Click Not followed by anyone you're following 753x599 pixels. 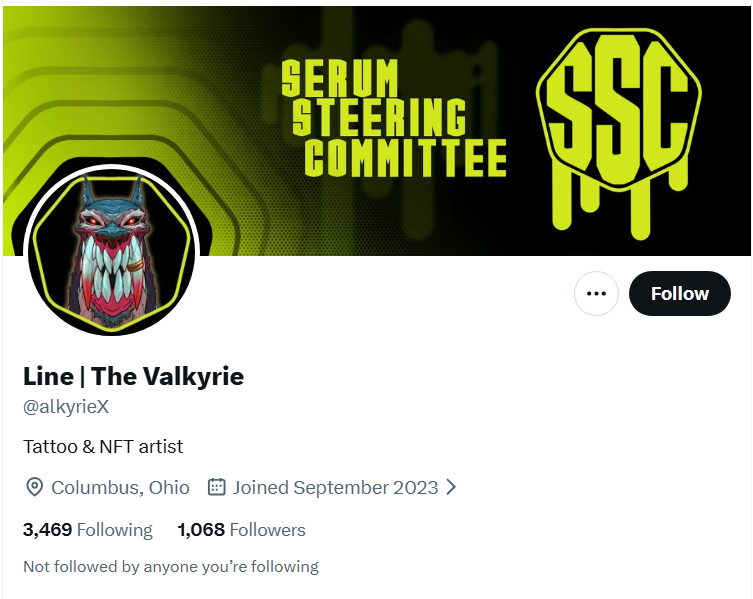coord(171,567)
